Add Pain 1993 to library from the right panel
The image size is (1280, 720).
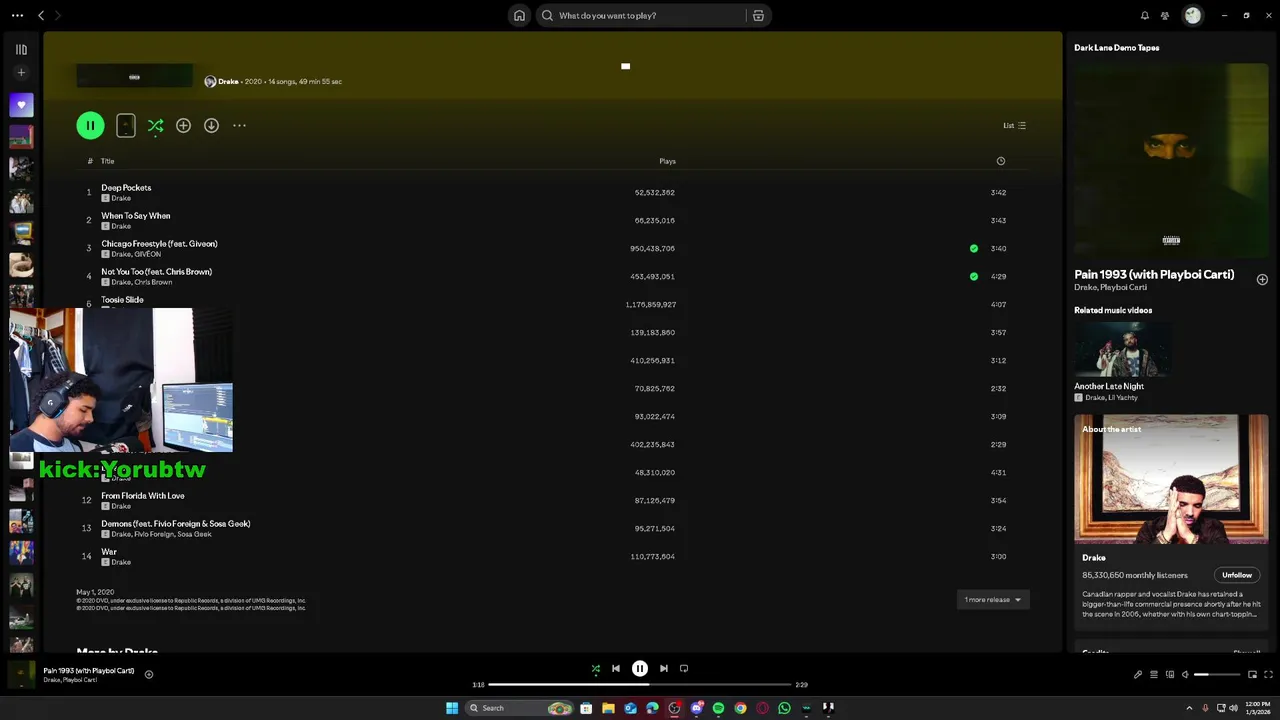[1262, 279]
